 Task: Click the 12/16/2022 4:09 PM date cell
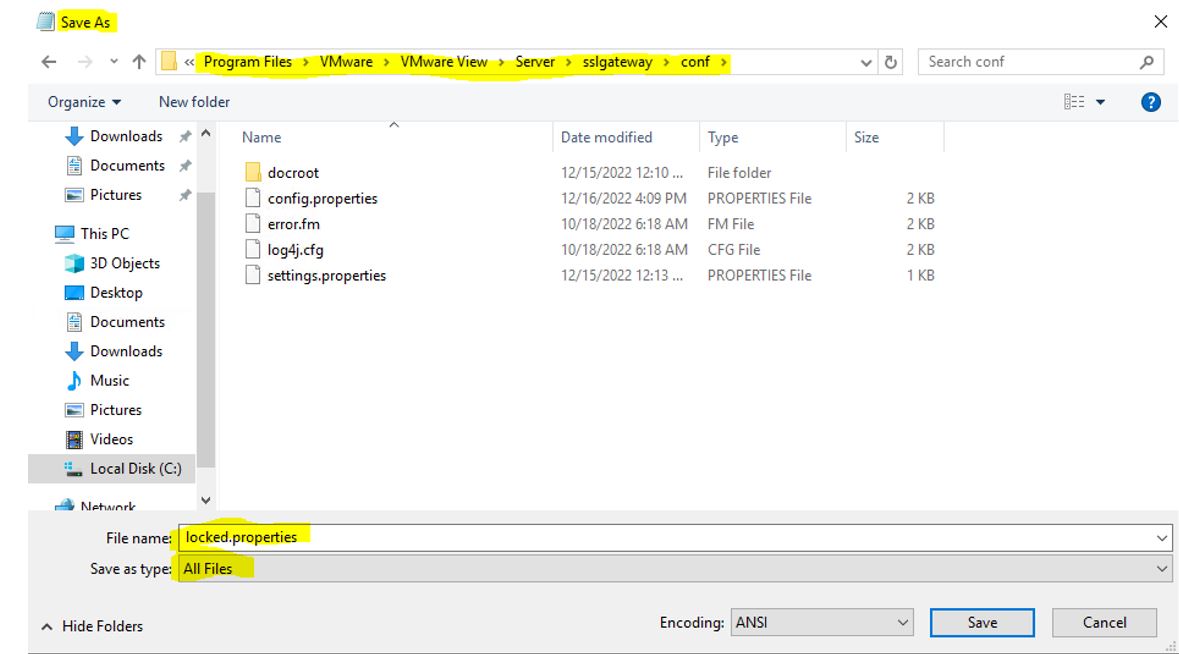[x=623, y=198]
